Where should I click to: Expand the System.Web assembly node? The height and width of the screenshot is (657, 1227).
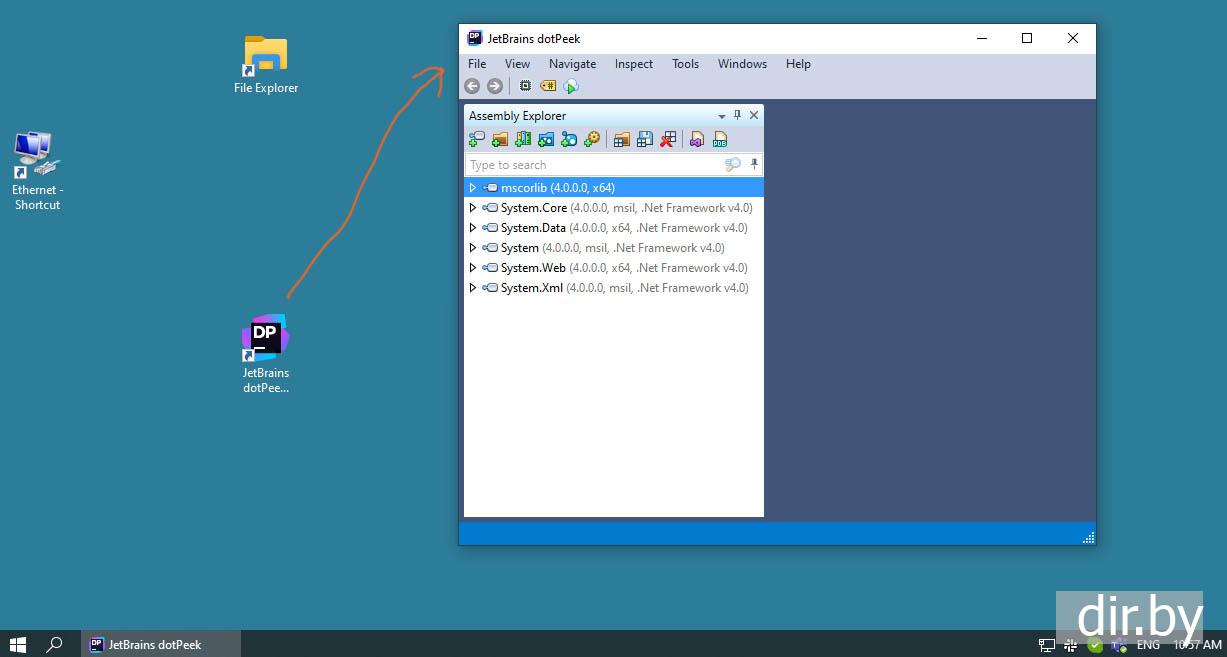point(473,268)
